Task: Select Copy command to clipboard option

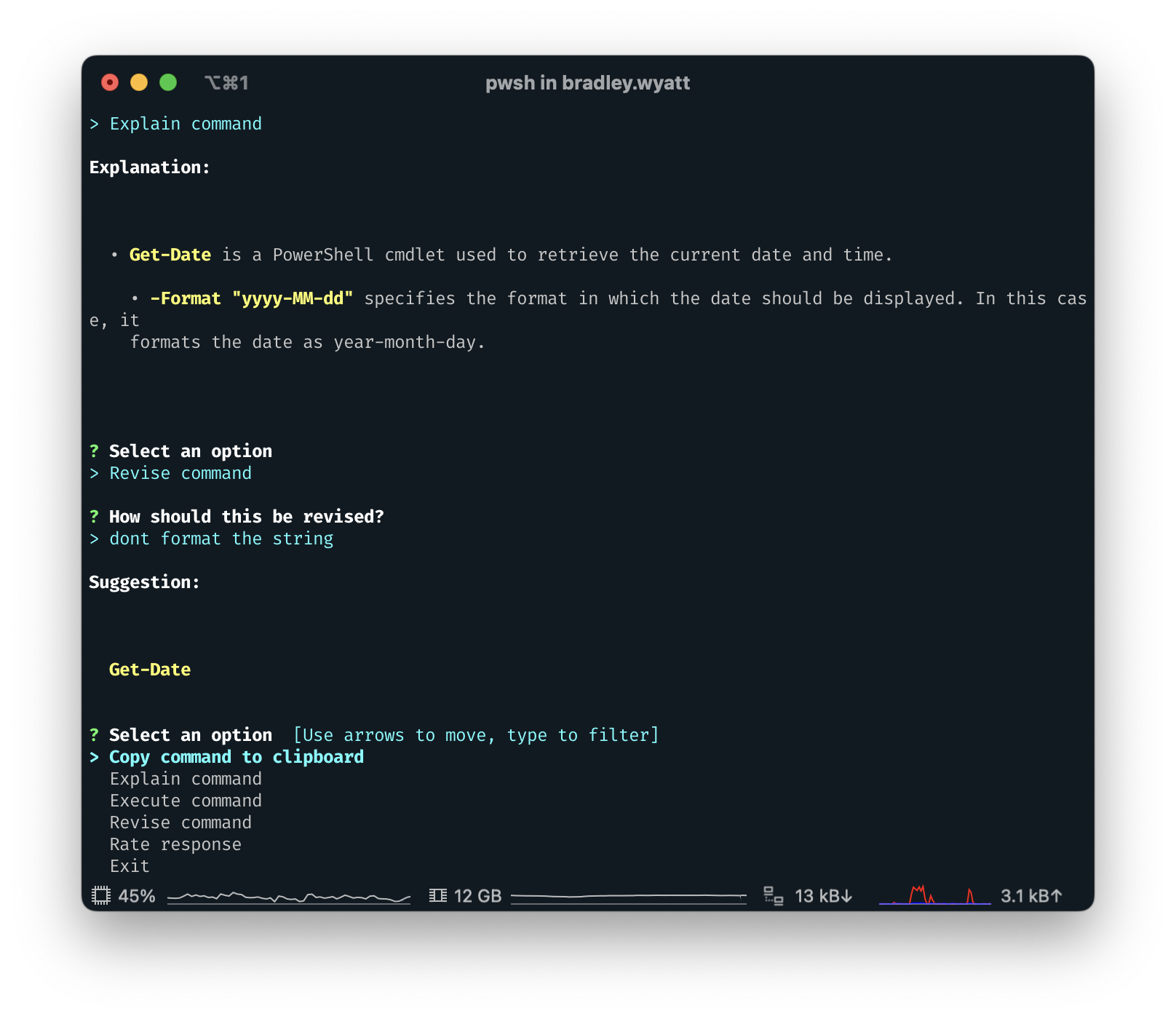Action: tap(237, 757)
